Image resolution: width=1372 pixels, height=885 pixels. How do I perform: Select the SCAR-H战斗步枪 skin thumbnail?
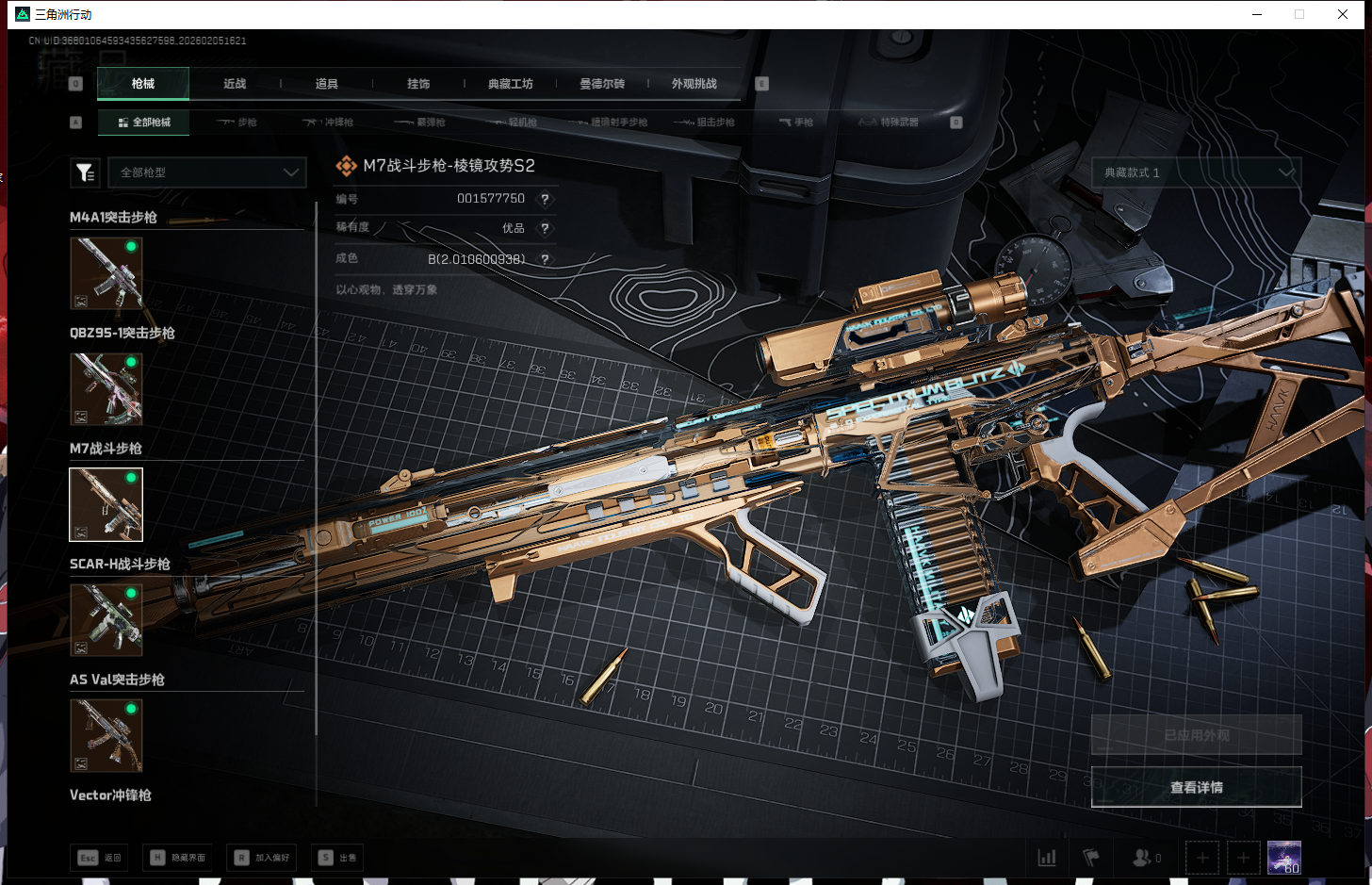point(106,619)
